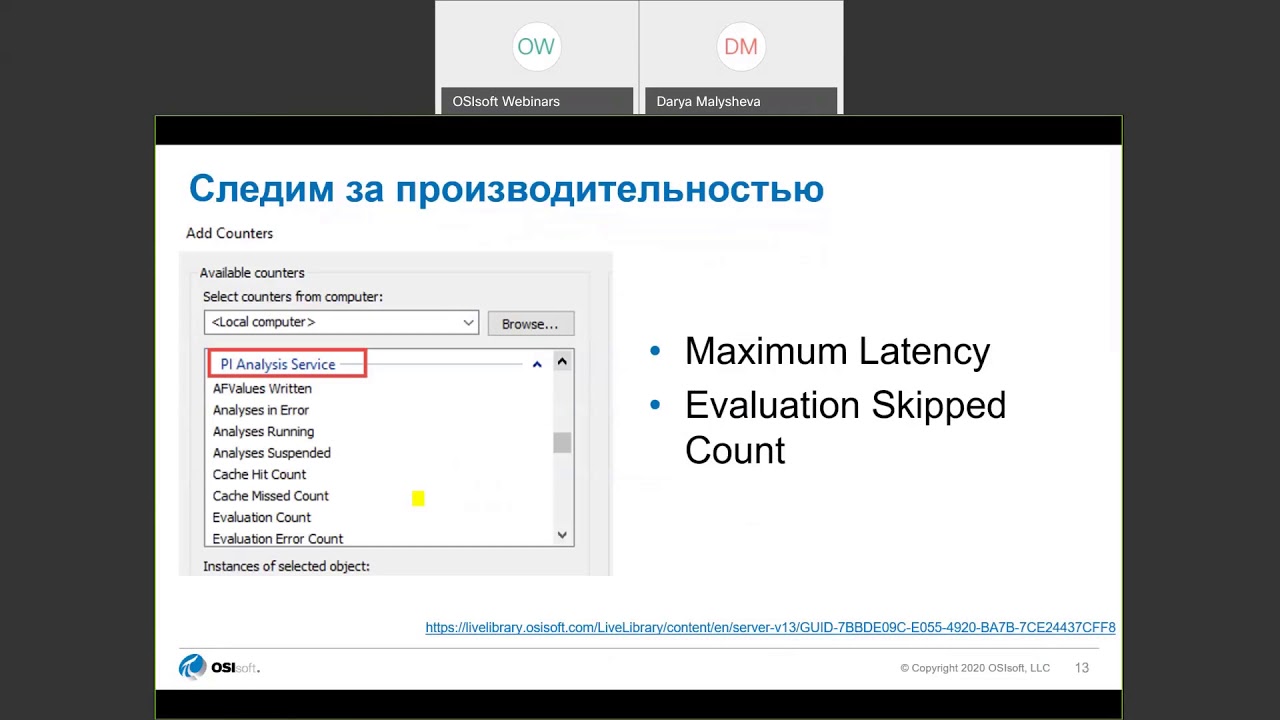The image size is (1280, 720).
Task: Click Darya Malysheva participant tile
Action: coord(741,57)
